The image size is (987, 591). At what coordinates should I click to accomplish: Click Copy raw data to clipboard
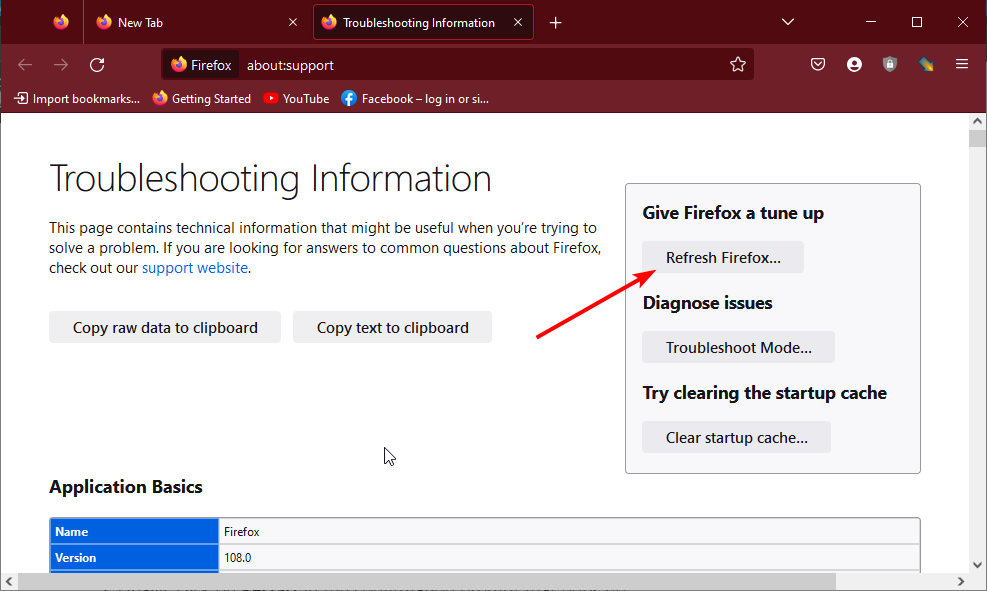click(165, 327)
